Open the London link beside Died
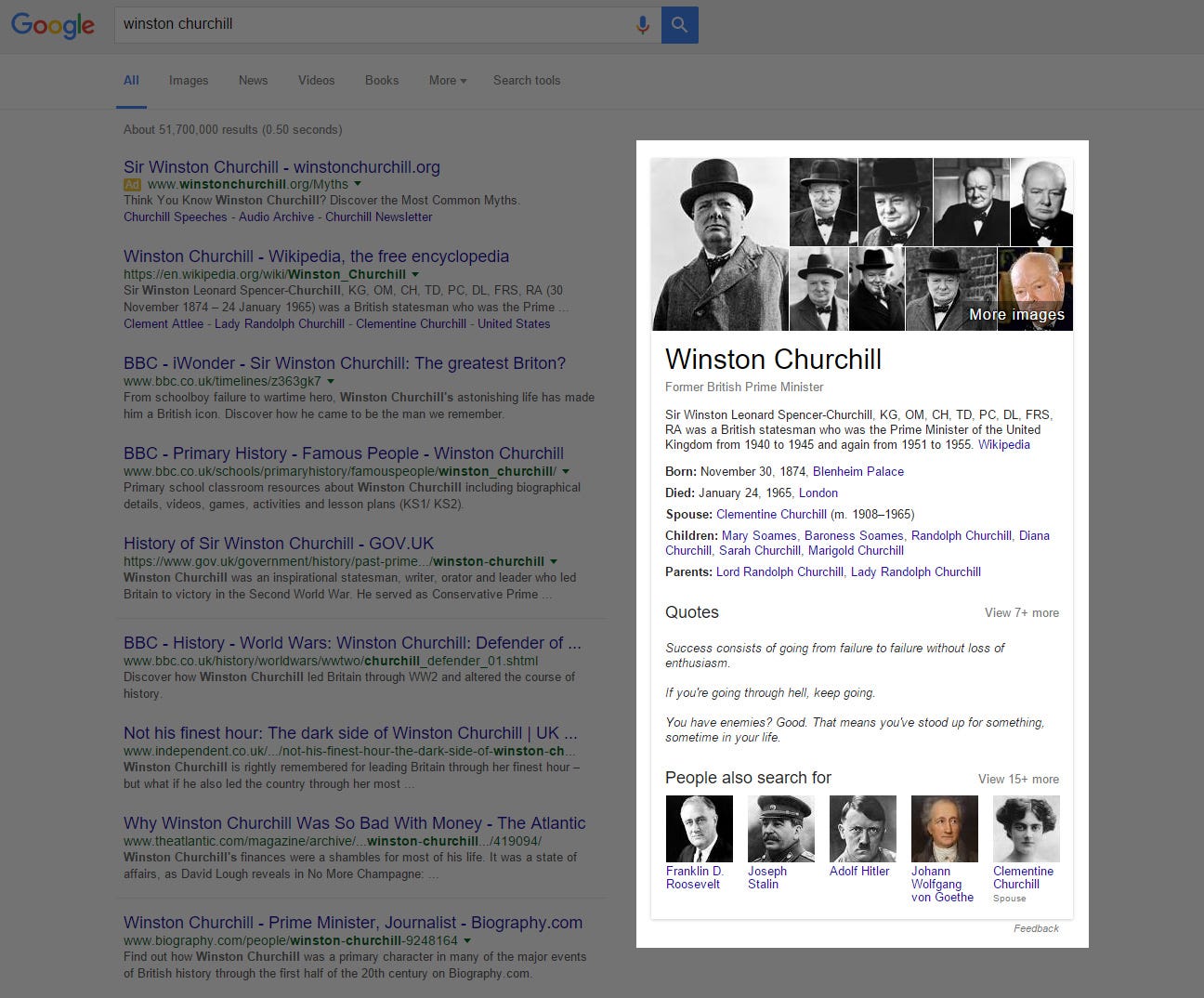 (x=818, y=492)
